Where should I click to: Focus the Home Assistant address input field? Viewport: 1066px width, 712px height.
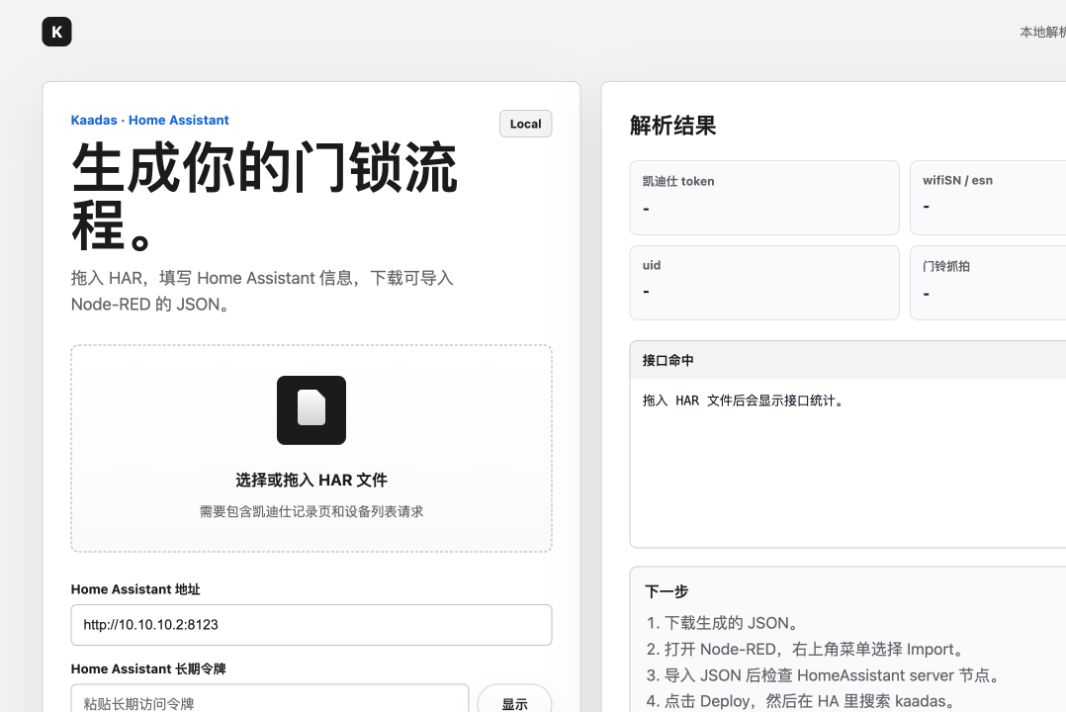pyautogui.click(x=311, y=625)
